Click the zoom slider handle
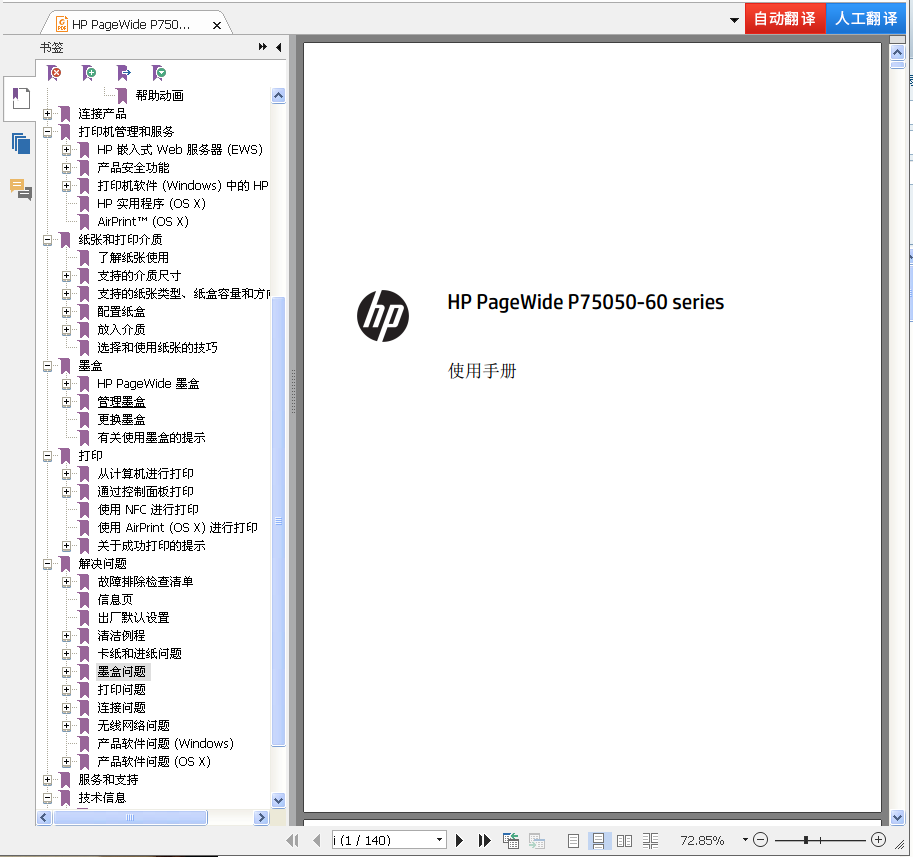Screen dimensions: 913x857 [x=805, y=840]
